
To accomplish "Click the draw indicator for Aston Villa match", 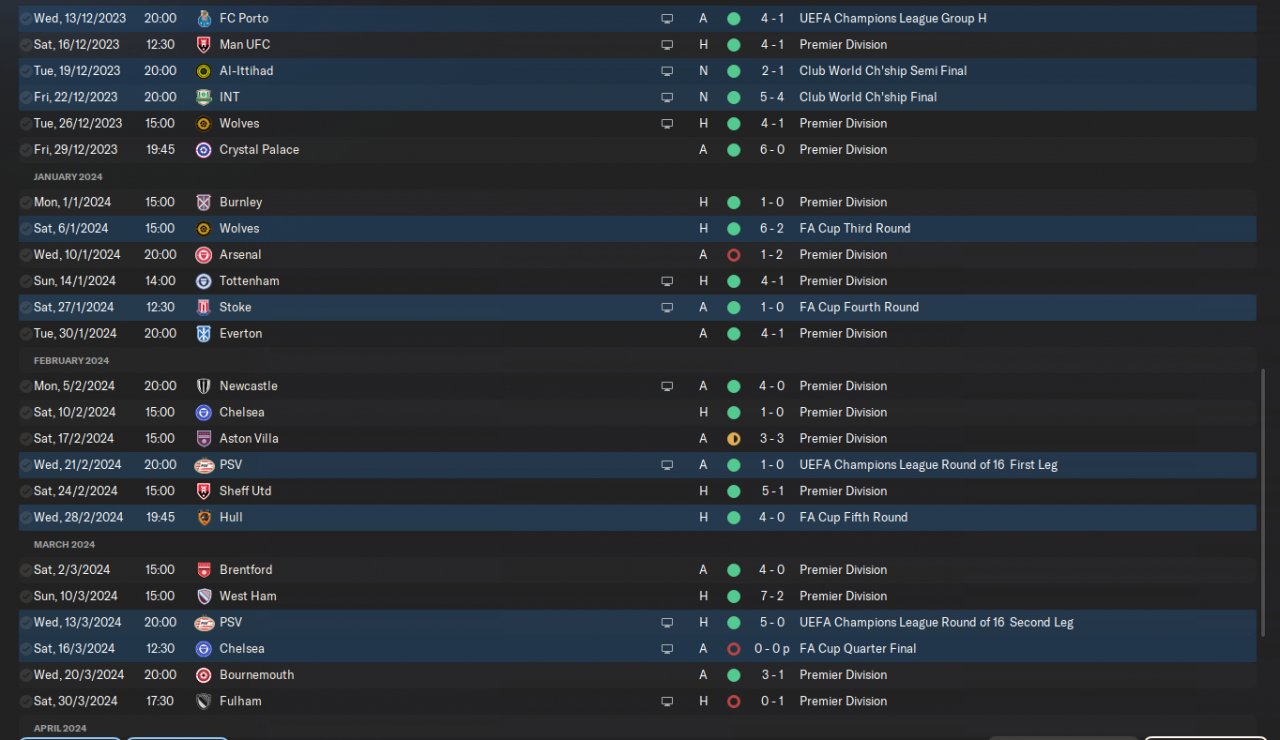I will tap(733, 439).
